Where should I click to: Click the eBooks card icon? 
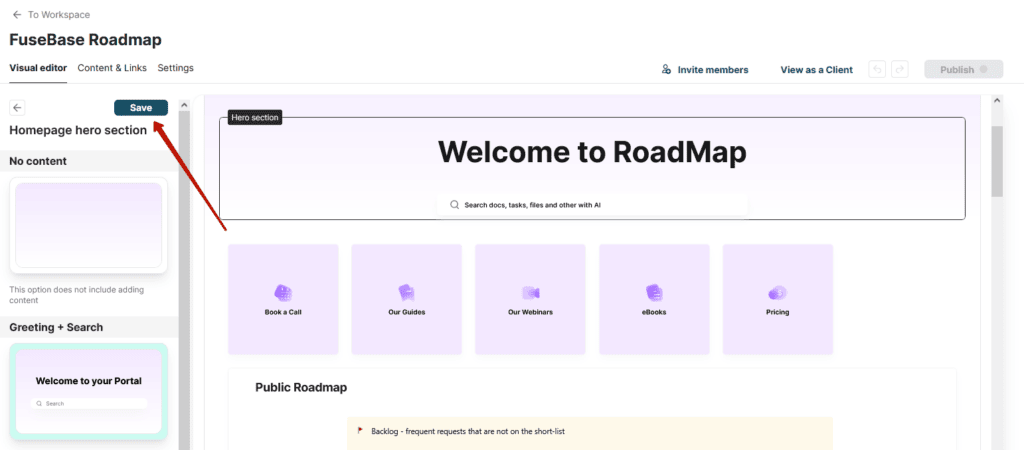pyautogui.click(x=654, y=293)
